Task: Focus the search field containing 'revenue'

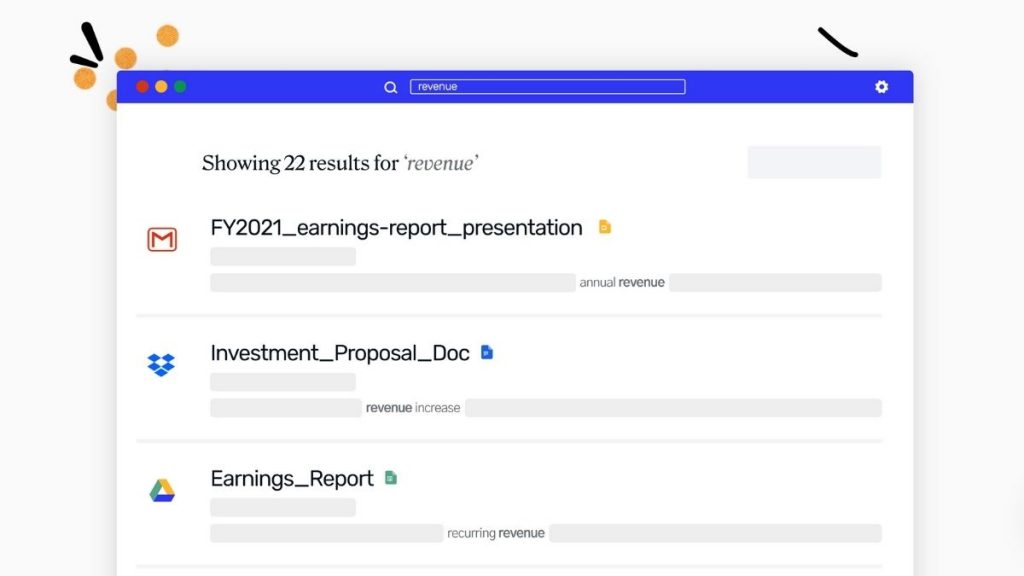Action: pos(547,87)
